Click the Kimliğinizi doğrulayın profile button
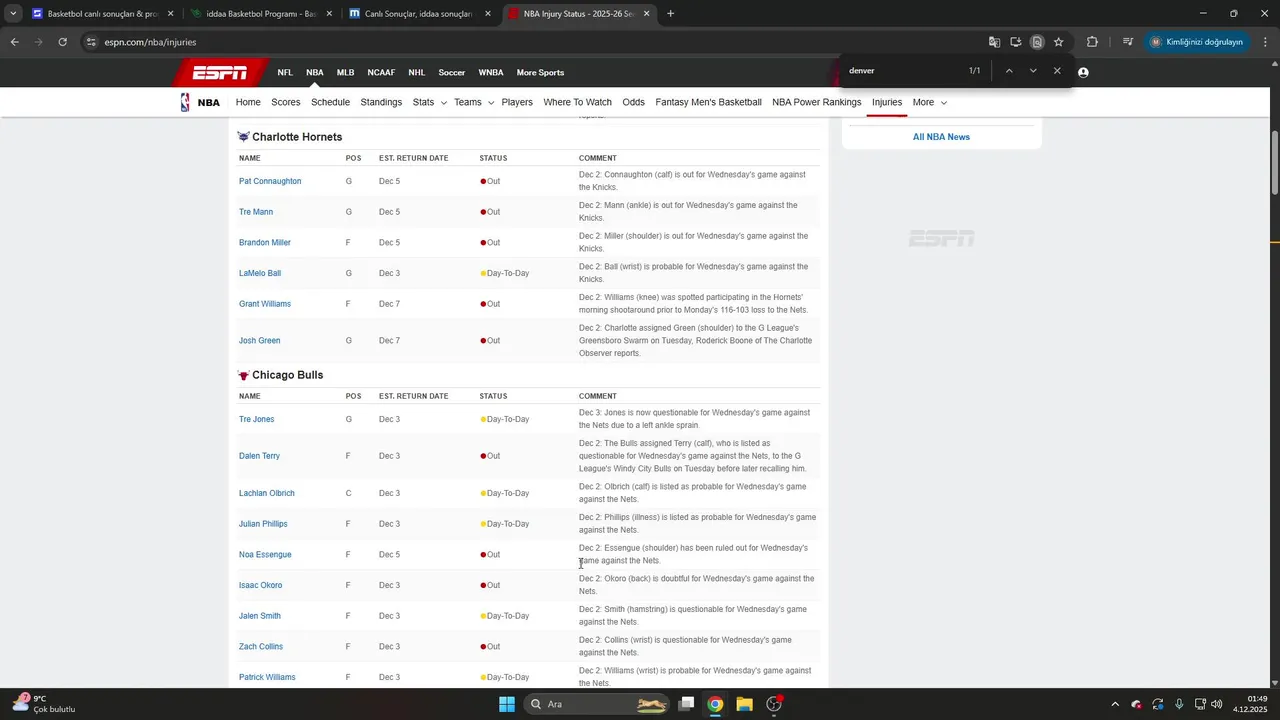This screenshot has height=720, width=1280. (1196, 42)
